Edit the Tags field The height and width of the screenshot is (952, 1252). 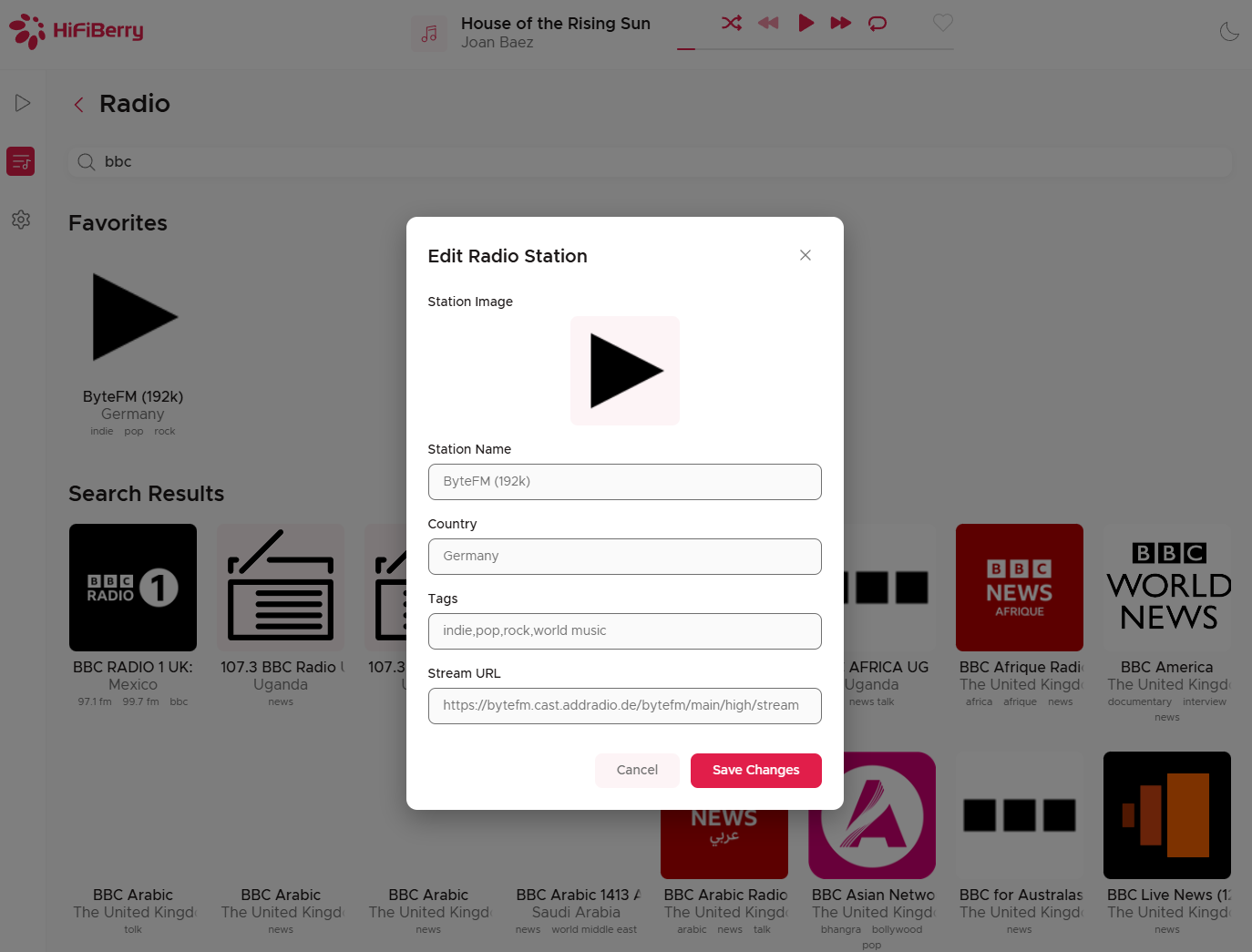(625, 631)
